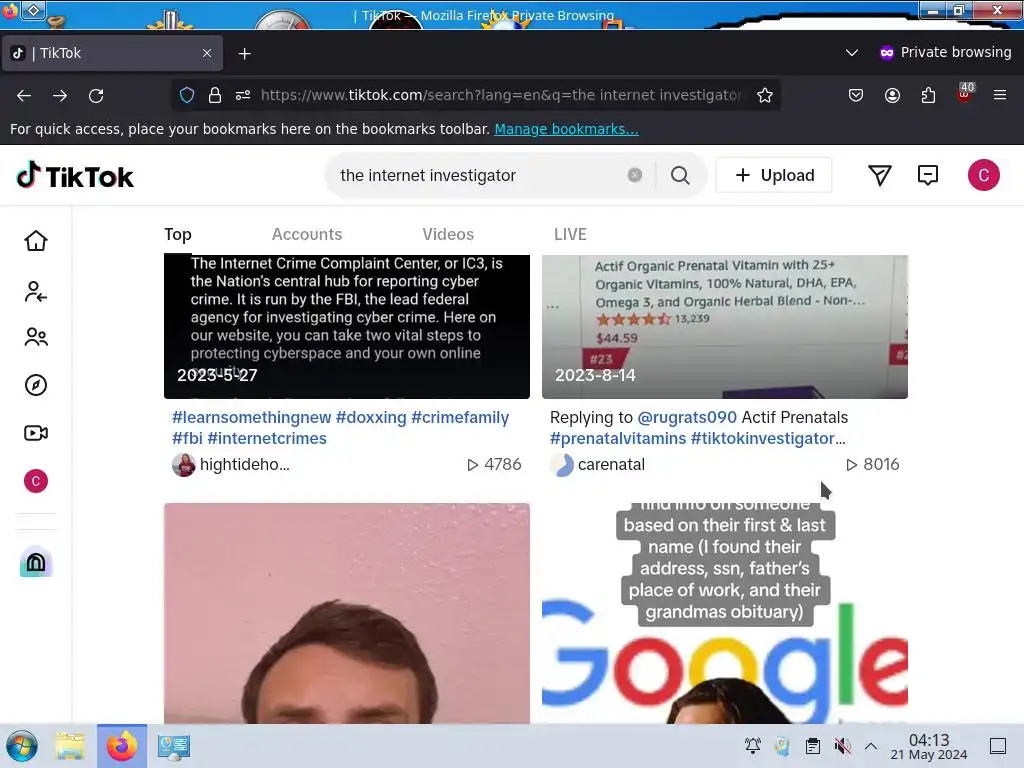Open the list all tabs dropdown
Viewport: 1024px width, 768px height.
click(852, 52)
